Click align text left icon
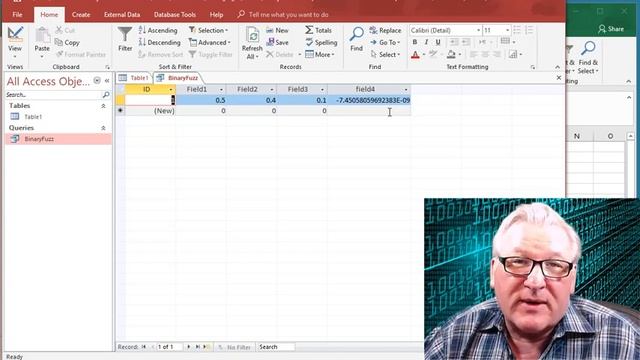Screen dimensions: 640x360 (473, 54)
